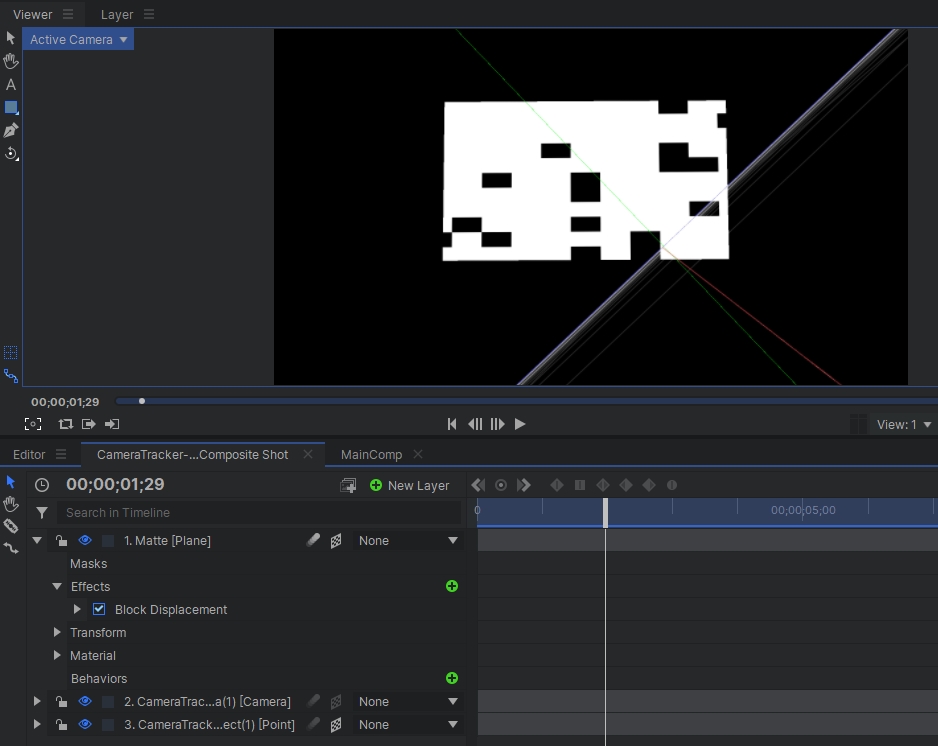Select the Text tool in the viewer
This screenshot has width=938, height=746.
tap(11, 85)
